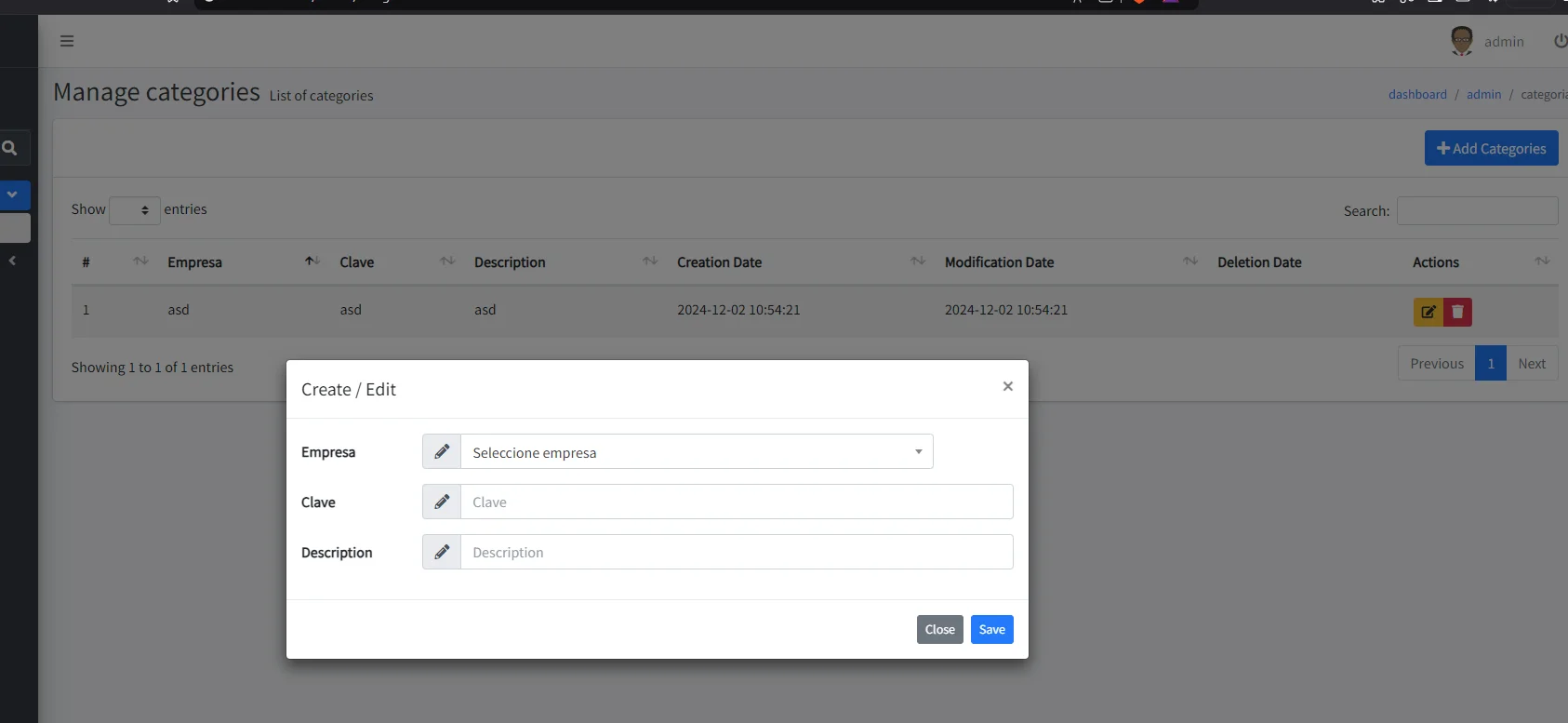Open the Show entries count selector
The image size is (1568, 723).
pos(135,210)
